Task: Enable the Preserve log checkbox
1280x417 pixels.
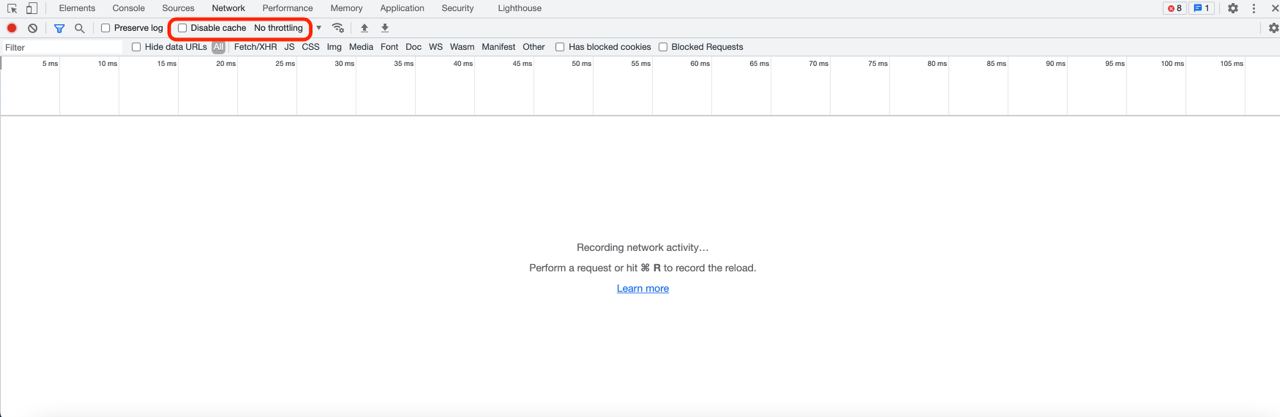Action: (x=106, y=28)
